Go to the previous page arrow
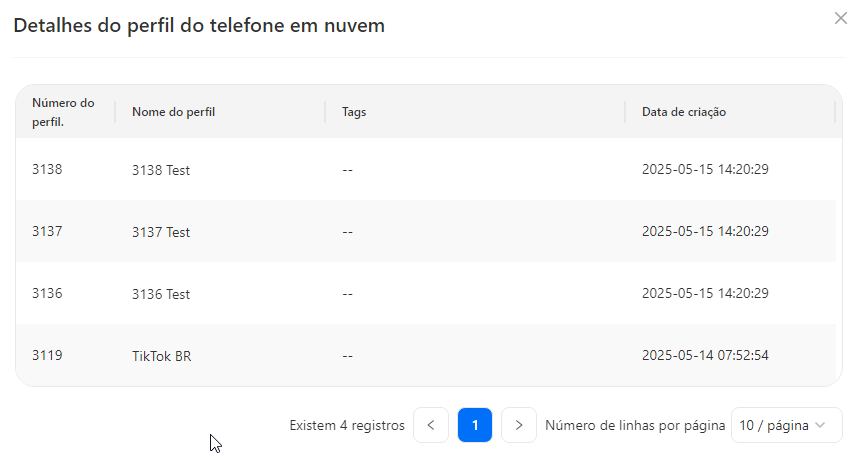The image size is (859, 471). pos(431,425)
